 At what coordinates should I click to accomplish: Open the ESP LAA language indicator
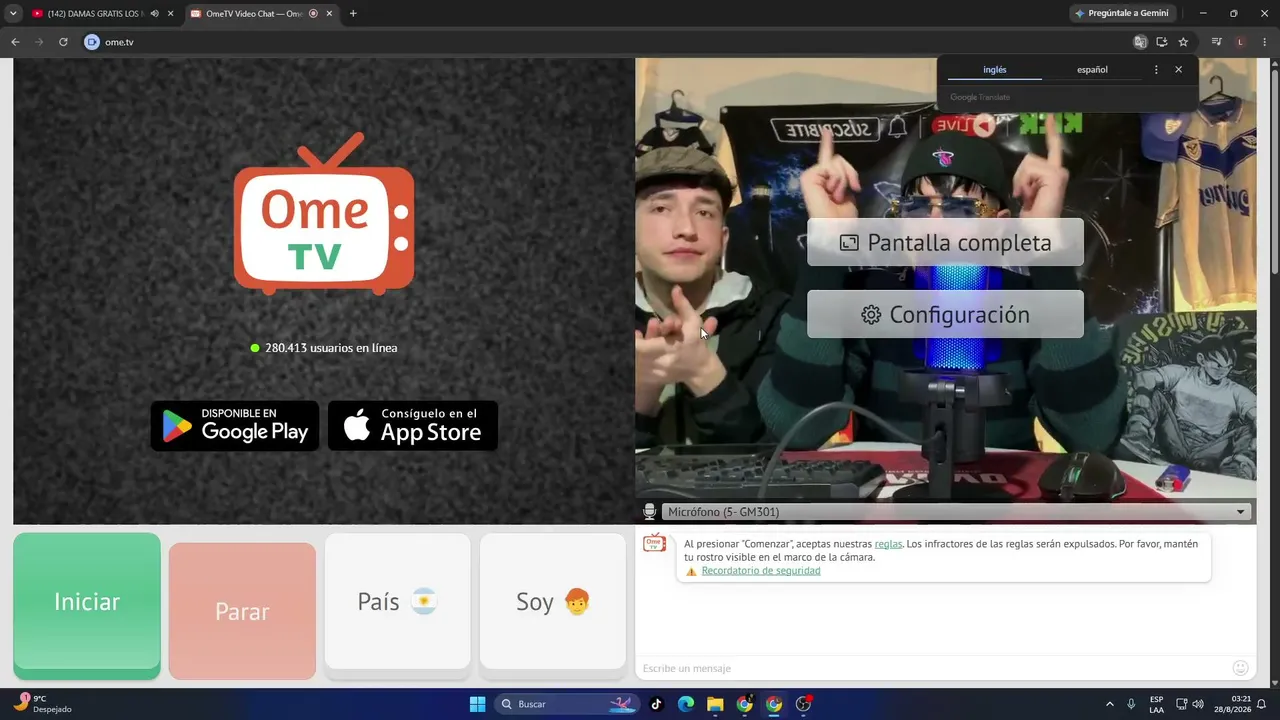[x=1157, y=704]
